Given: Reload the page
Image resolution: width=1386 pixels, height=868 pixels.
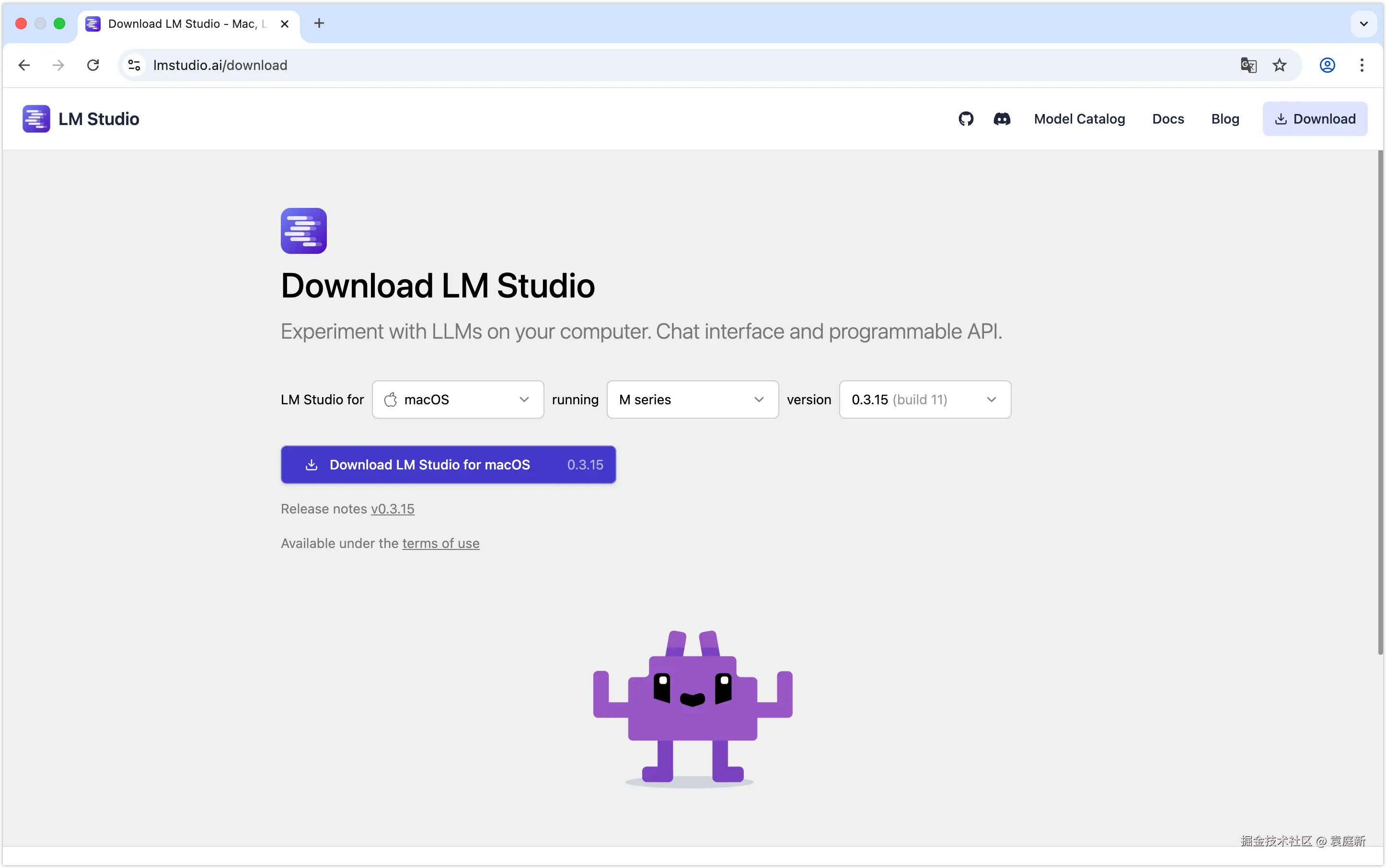Looking at the screenshot, I should pyautogui.click(x=93, y=65).
